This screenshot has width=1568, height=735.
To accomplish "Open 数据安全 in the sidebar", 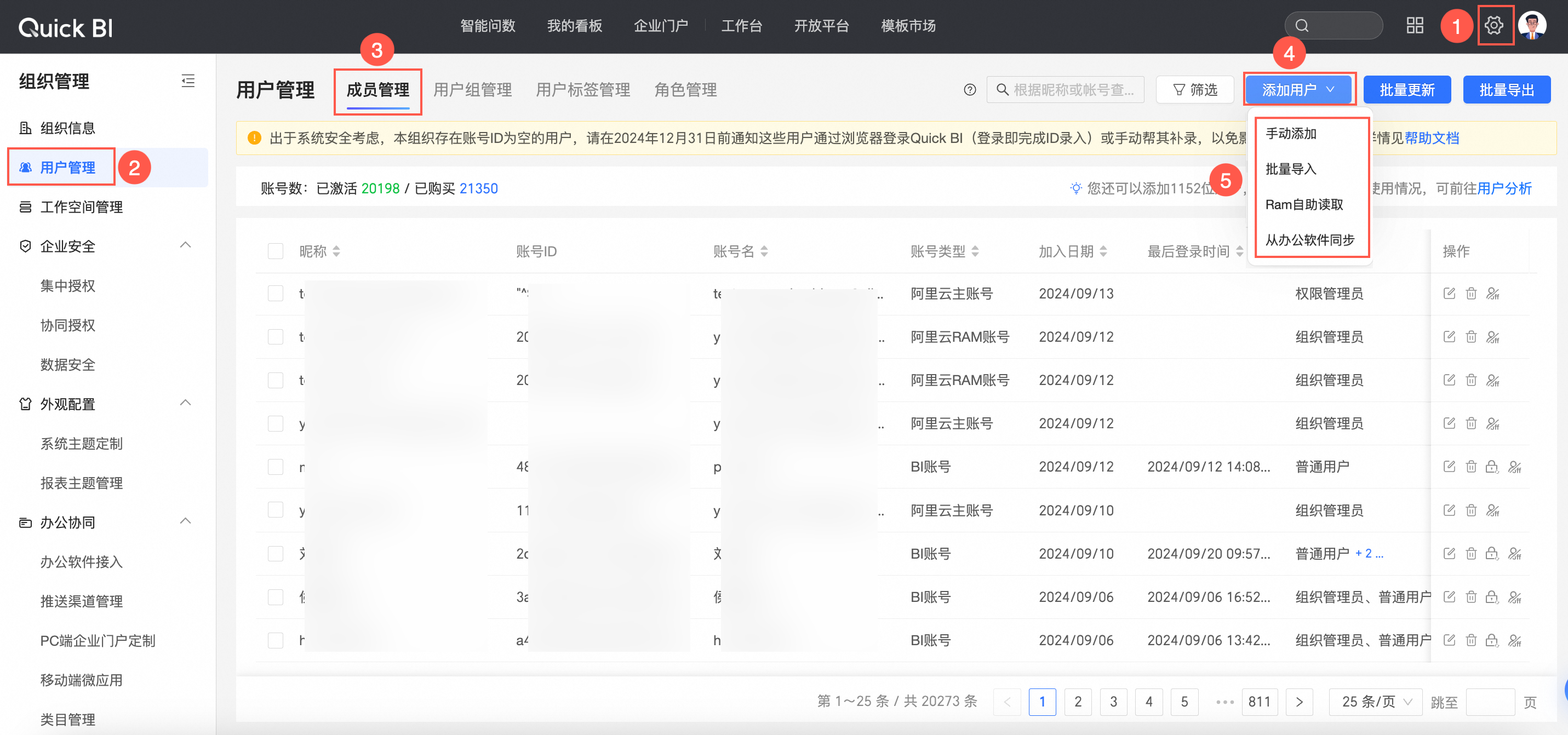I will click(x=67, y=364).
